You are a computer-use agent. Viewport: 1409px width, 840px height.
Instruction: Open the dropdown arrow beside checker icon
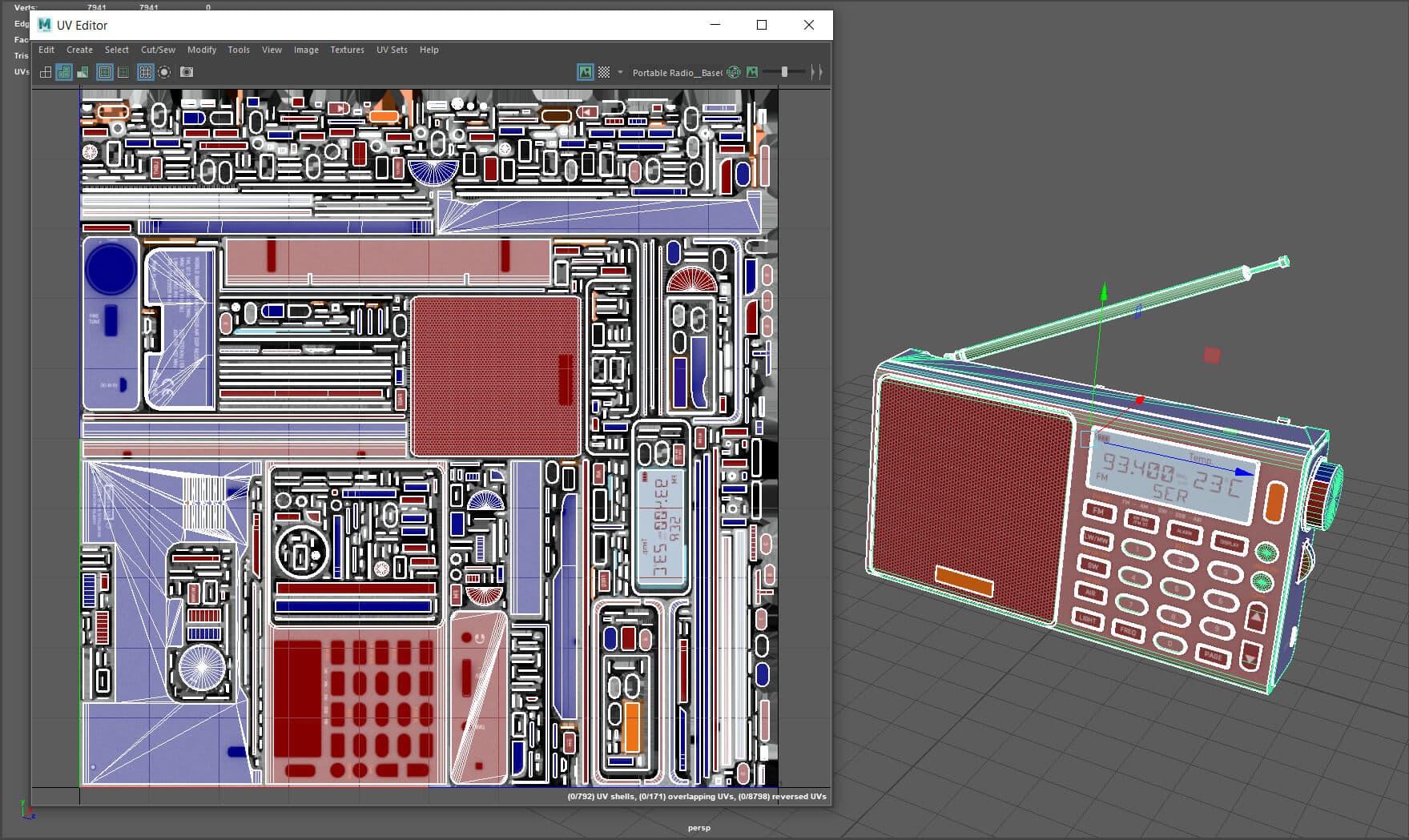pyautogui.click(x=620, y=72)
